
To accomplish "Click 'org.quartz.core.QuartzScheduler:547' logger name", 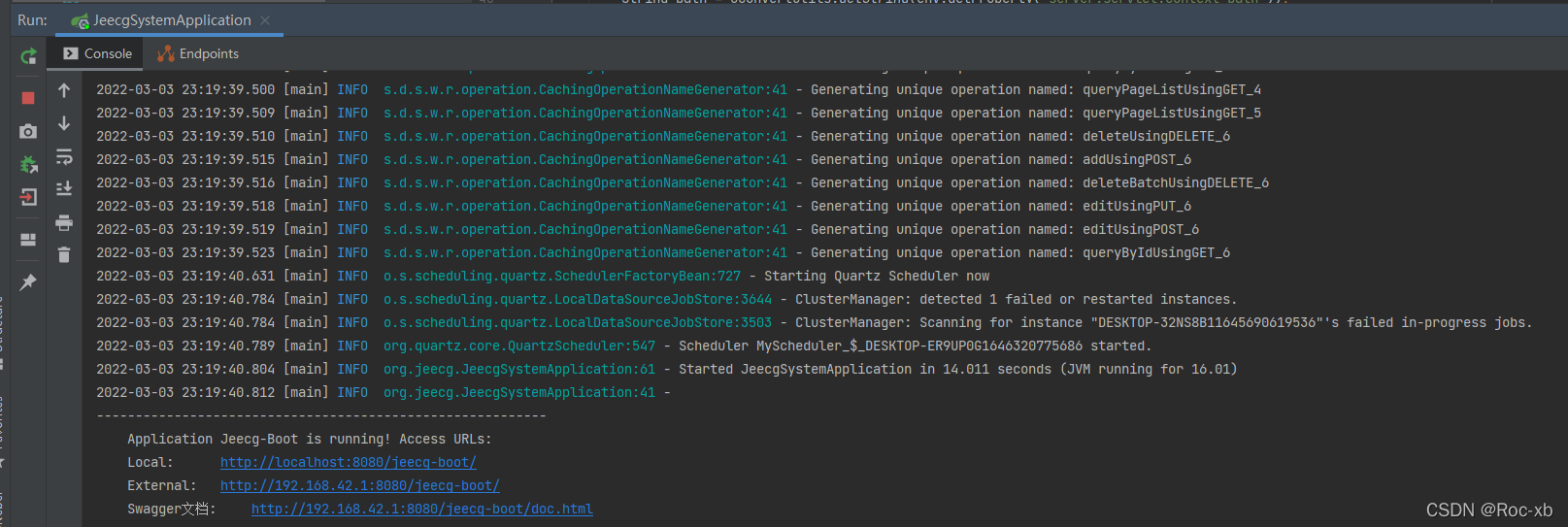I will tap(519, 346).
